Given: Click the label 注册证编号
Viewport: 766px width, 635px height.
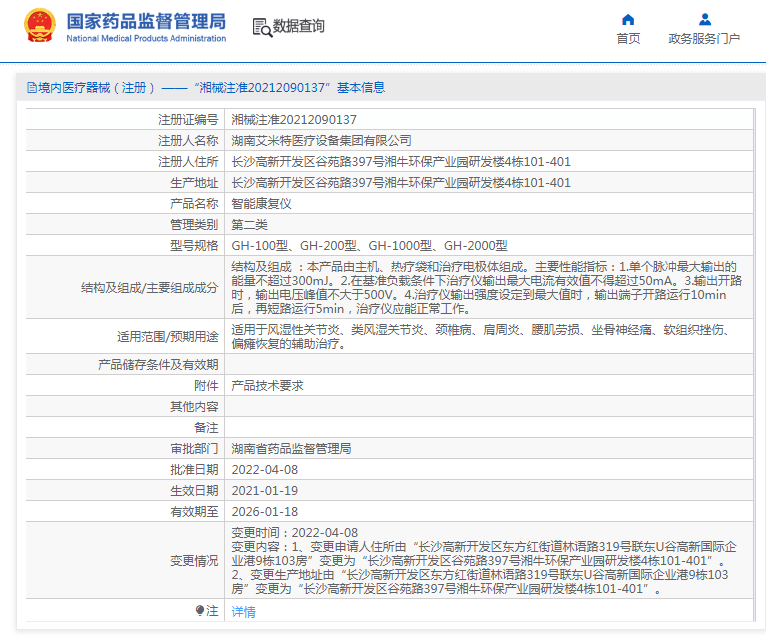Looking at the screenshot, I should [x=188, y=120].
